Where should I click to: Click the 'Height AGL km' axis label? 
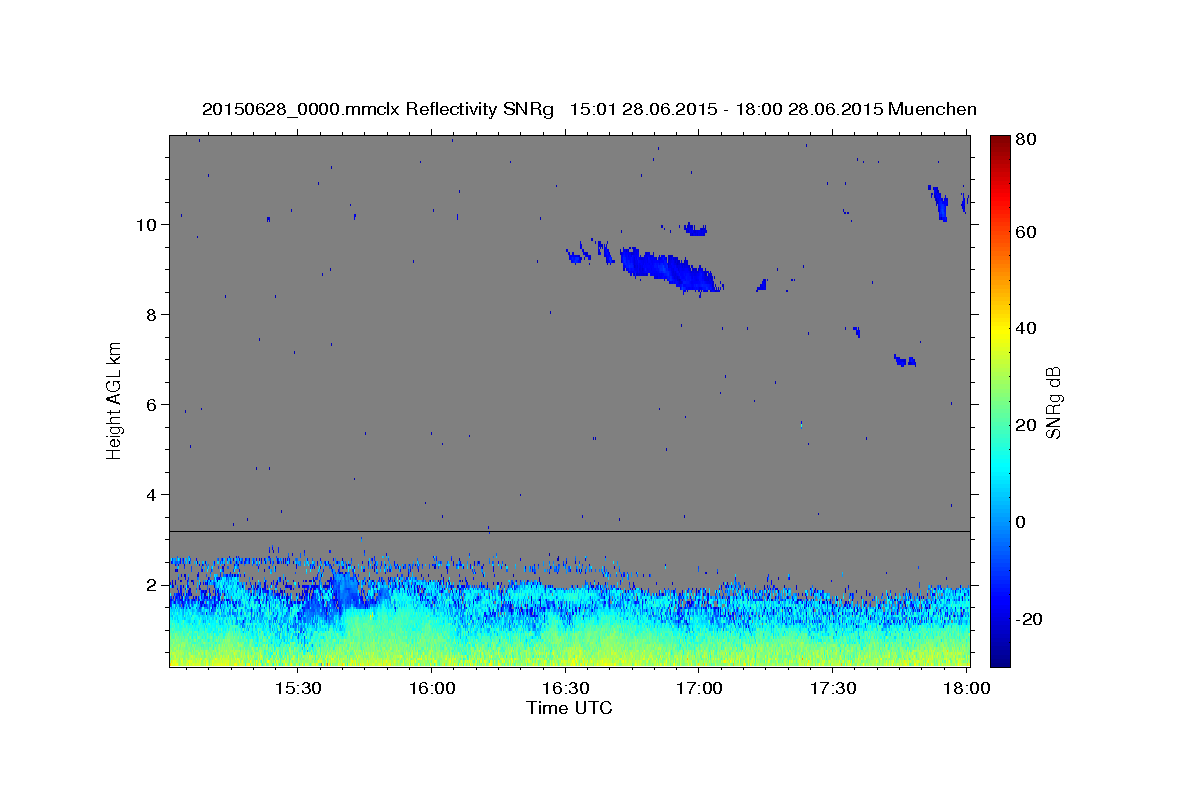point(115,401)
